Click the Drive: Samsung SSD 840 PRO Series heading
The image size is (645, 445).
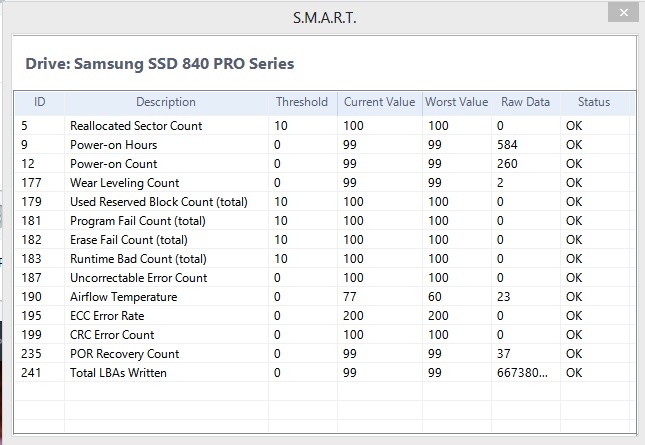(x=160, y=64)
